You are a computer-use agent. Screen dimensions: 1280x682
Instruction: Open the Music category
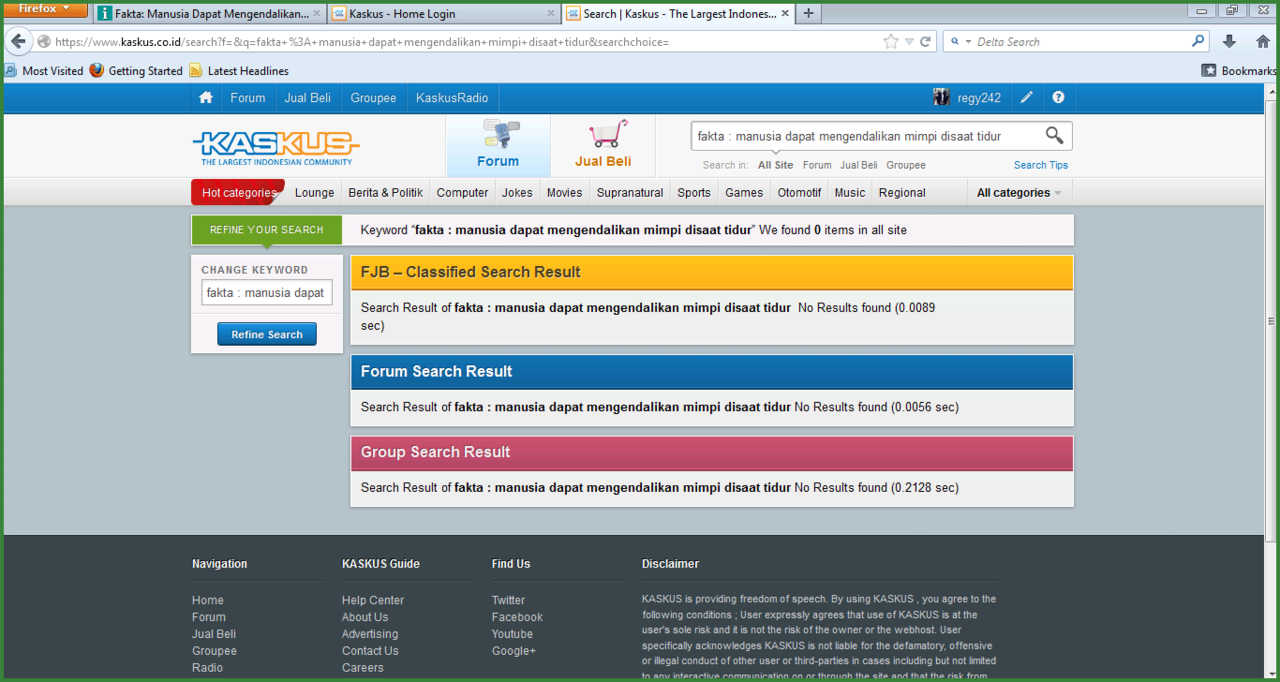tap(850, 193)
